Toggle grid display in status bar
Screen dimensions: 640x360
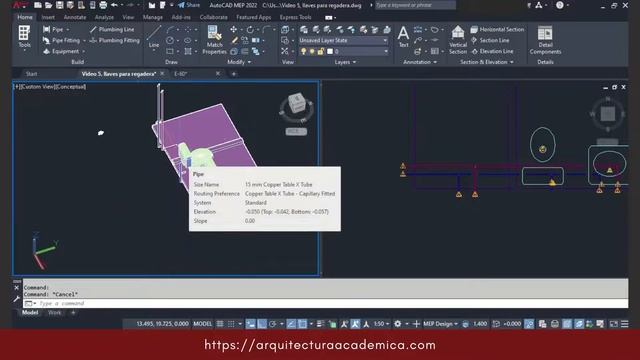[220, 324]
